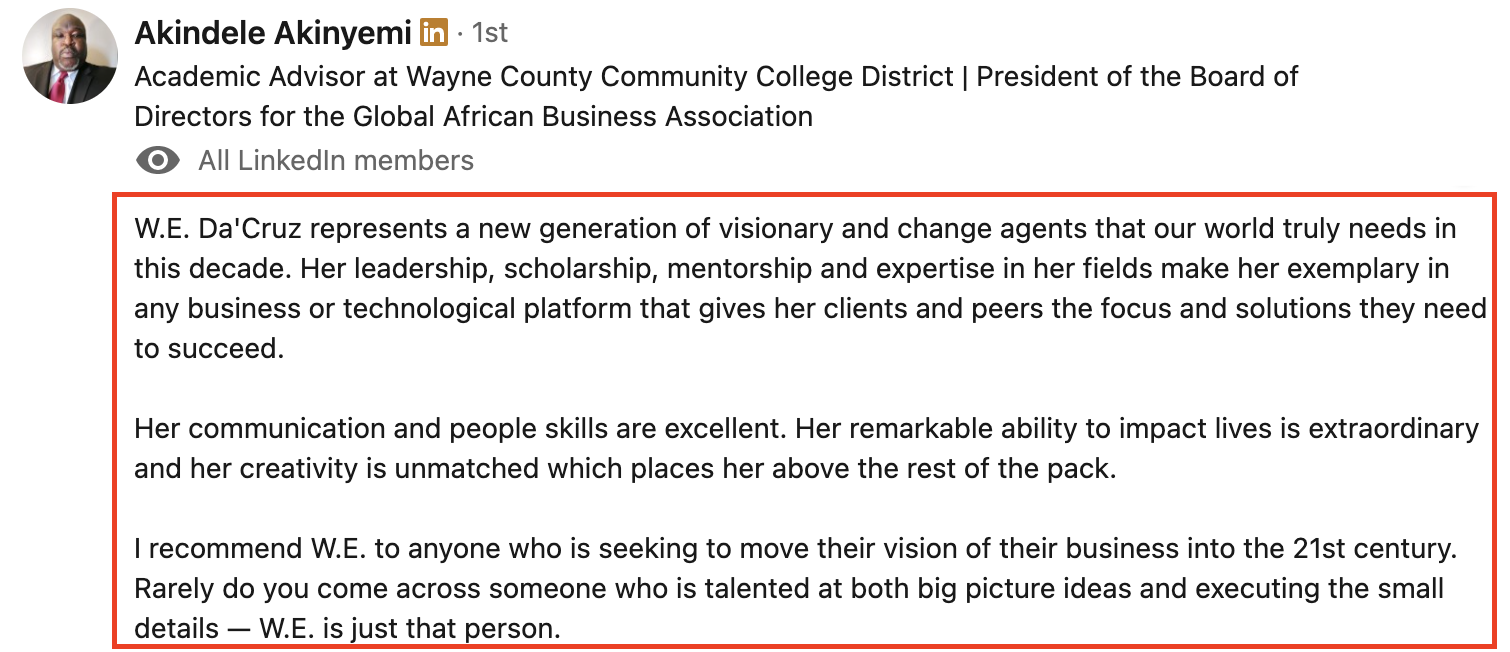The image size is (1510, 652).
Task: Select the gold LinkedIn Premium badge icon
Action: pos(434,33)
